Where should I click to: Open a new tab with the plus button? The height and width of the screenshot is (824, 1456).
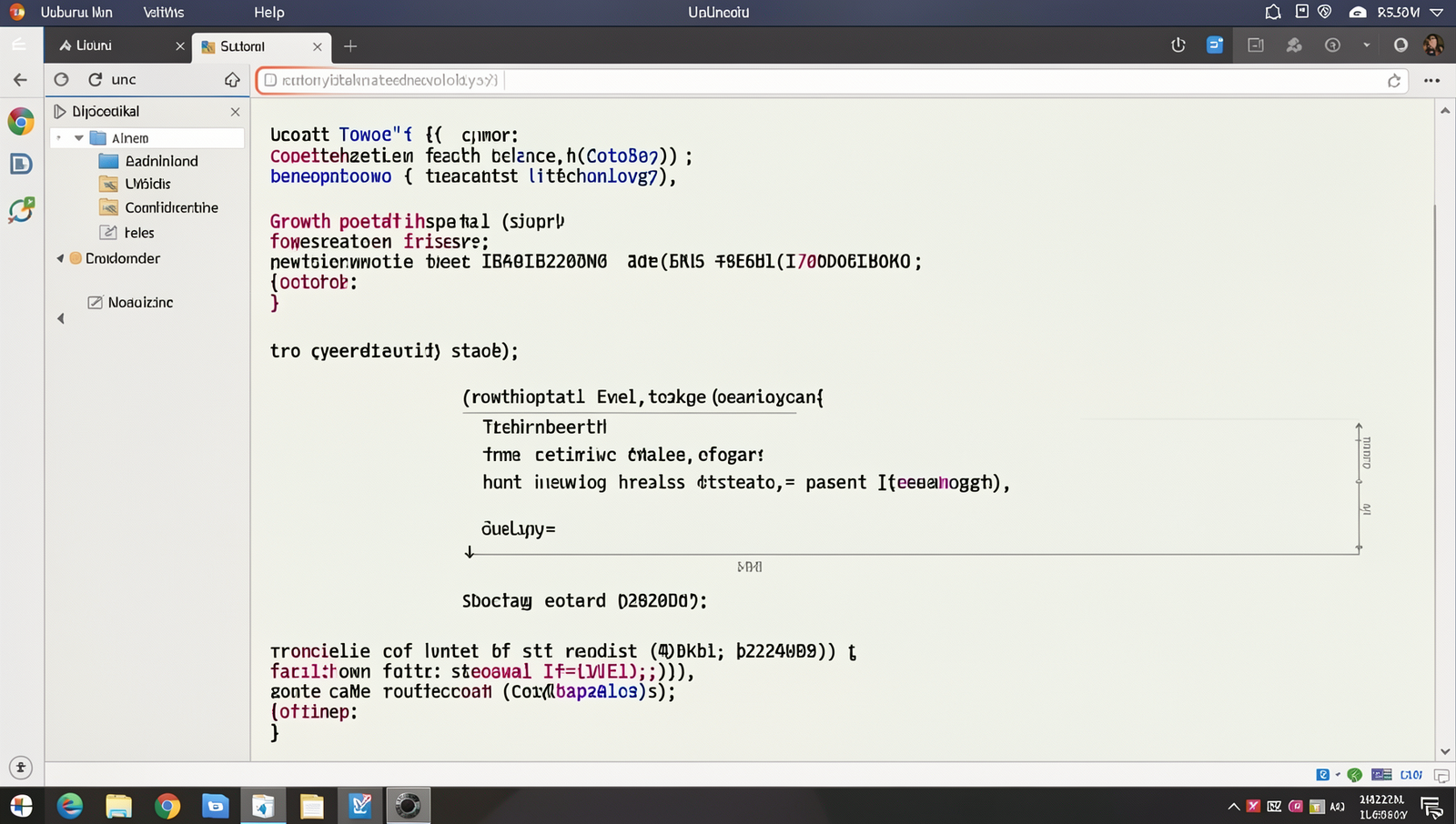[350, 45]
